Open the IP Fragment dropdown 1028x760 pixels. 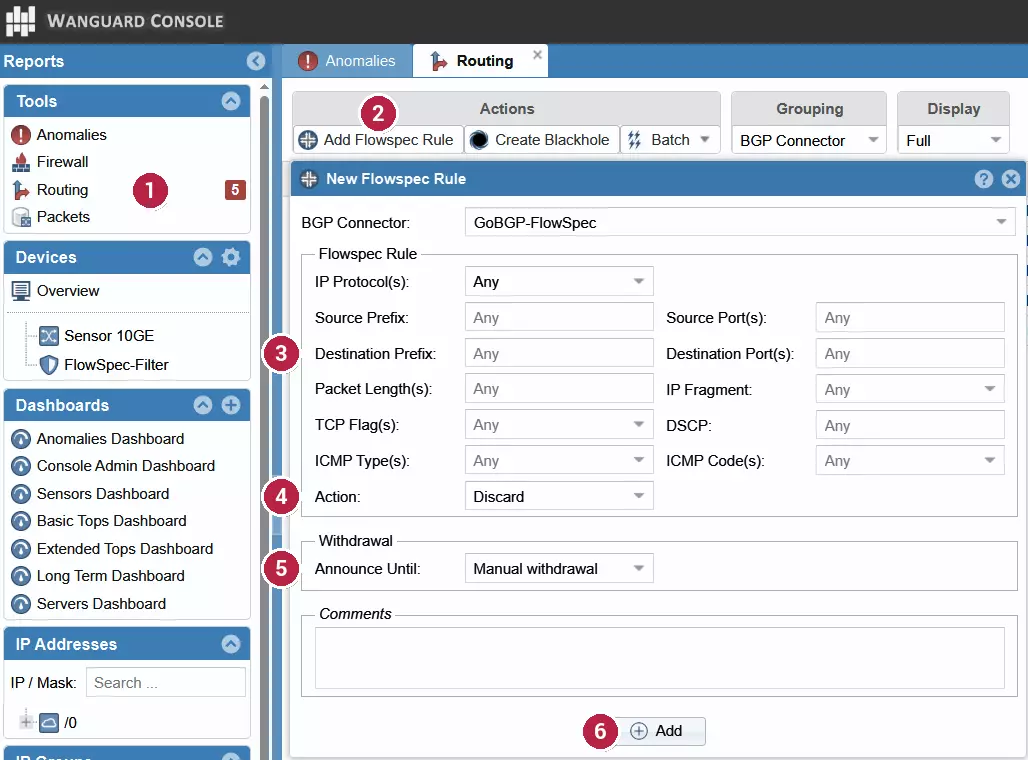pos(910,390)
